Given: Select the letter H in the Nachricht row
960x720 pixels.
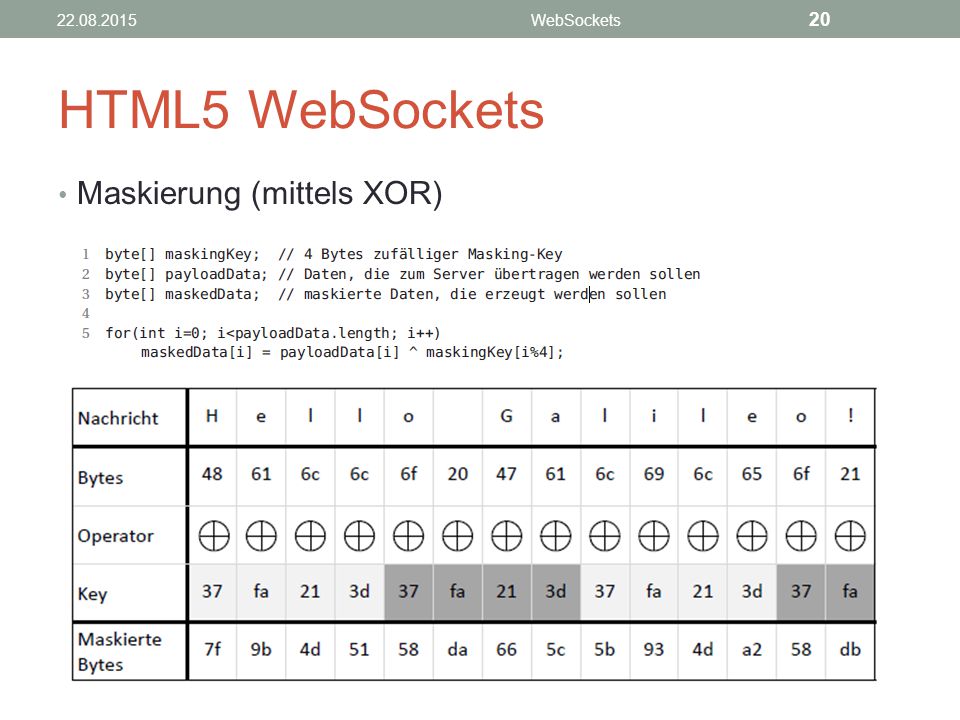Looking at the screenshot, I should point(212,416).
